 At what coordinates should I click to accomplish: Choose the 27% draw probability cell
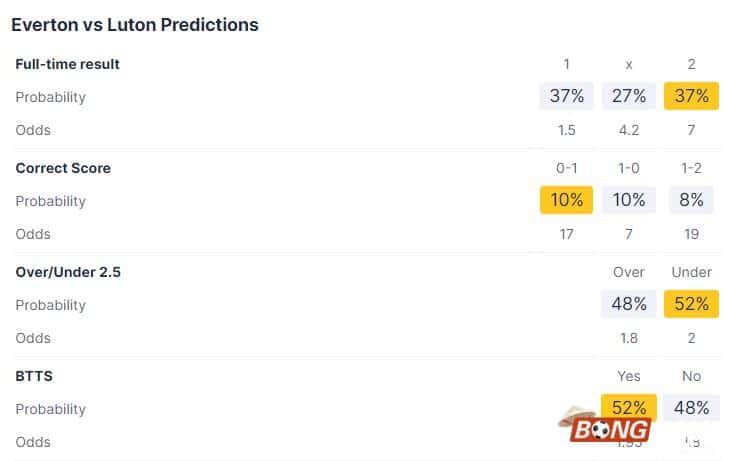pyautogui.click(x=628, y=97)
